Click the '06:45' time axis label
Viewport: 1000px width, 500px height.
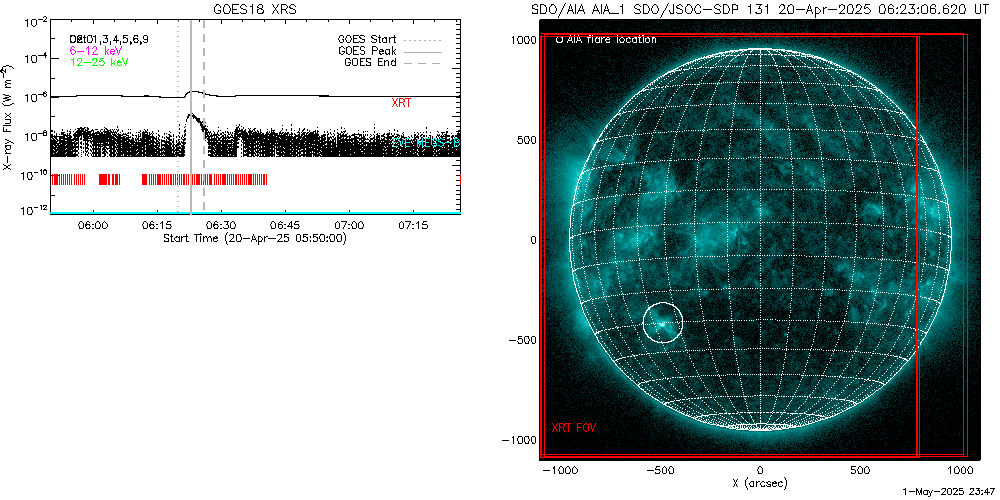286,226
